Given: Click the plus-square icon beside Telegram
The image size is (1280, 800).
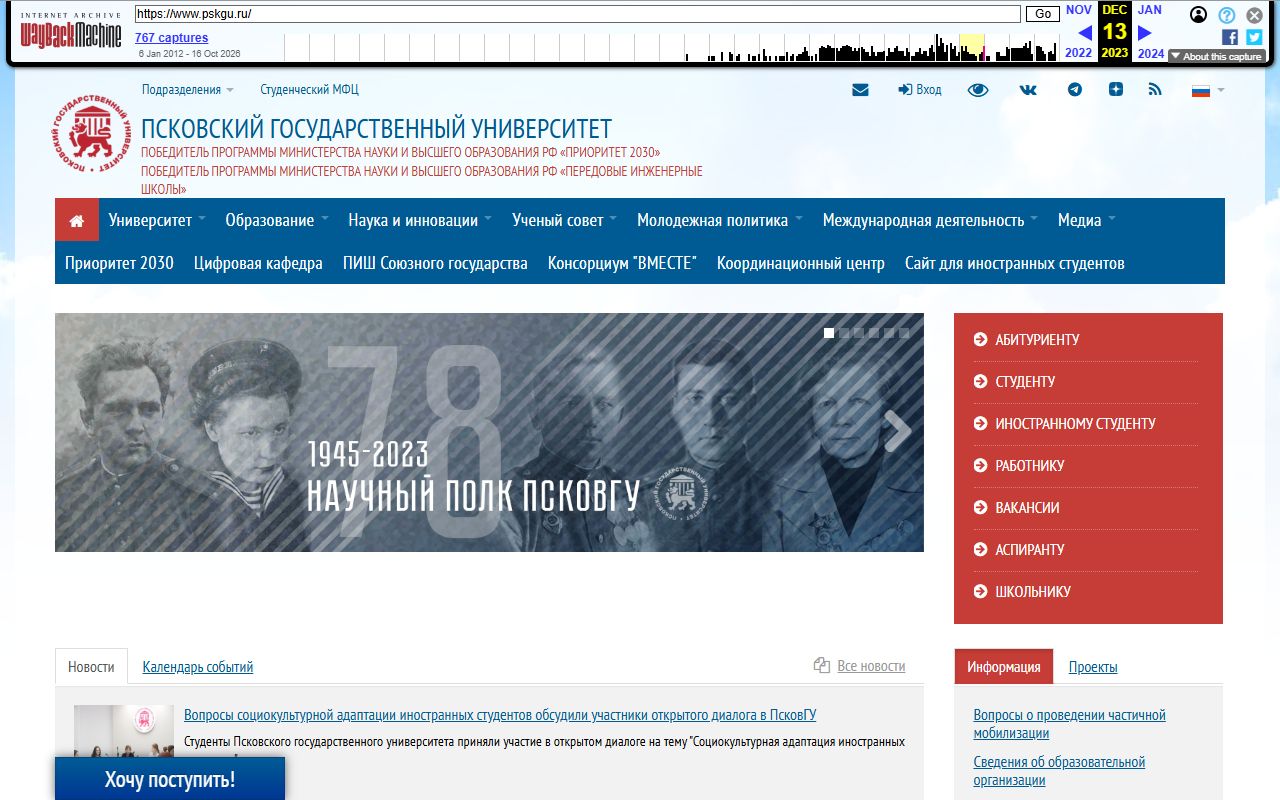Looking at the screenshot, I should (1116, 89).
